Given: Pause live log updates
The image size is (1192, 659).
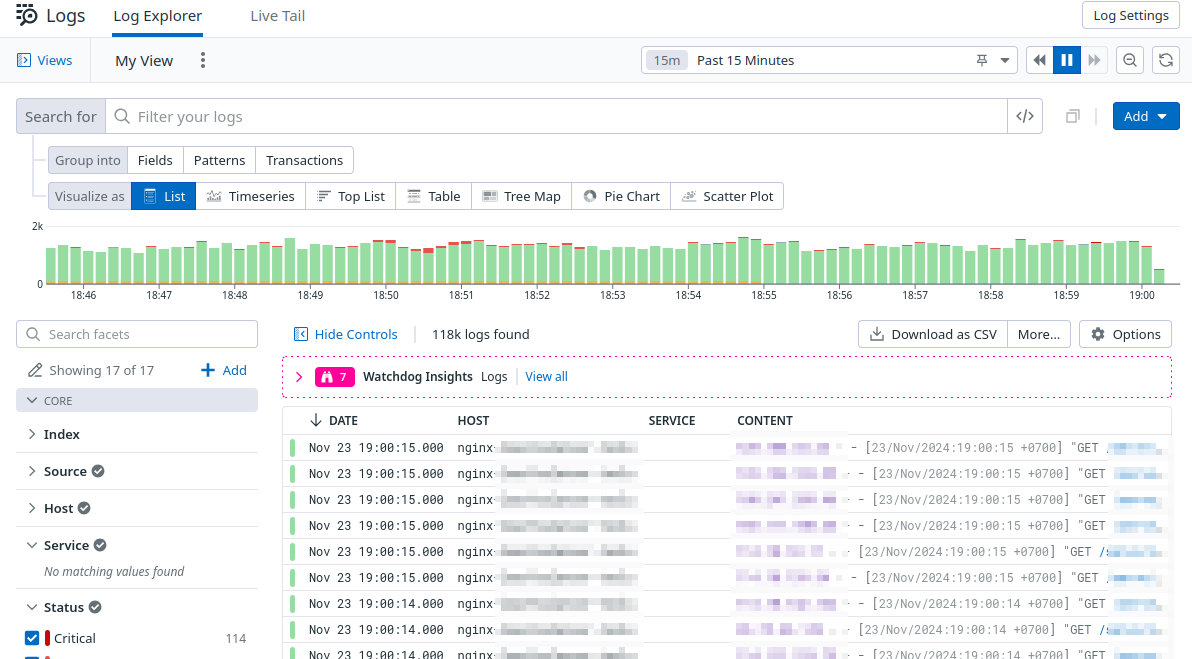Looking at the screenshot, I should 1066,60.
